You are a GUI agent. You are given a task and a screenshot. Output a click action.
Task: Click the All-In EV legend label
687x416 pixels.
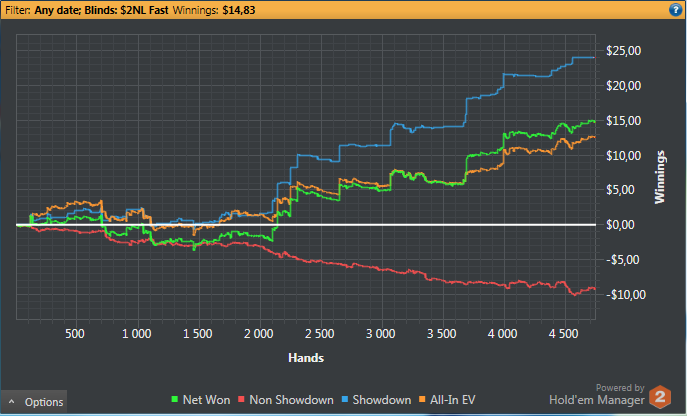coord(453,400)
